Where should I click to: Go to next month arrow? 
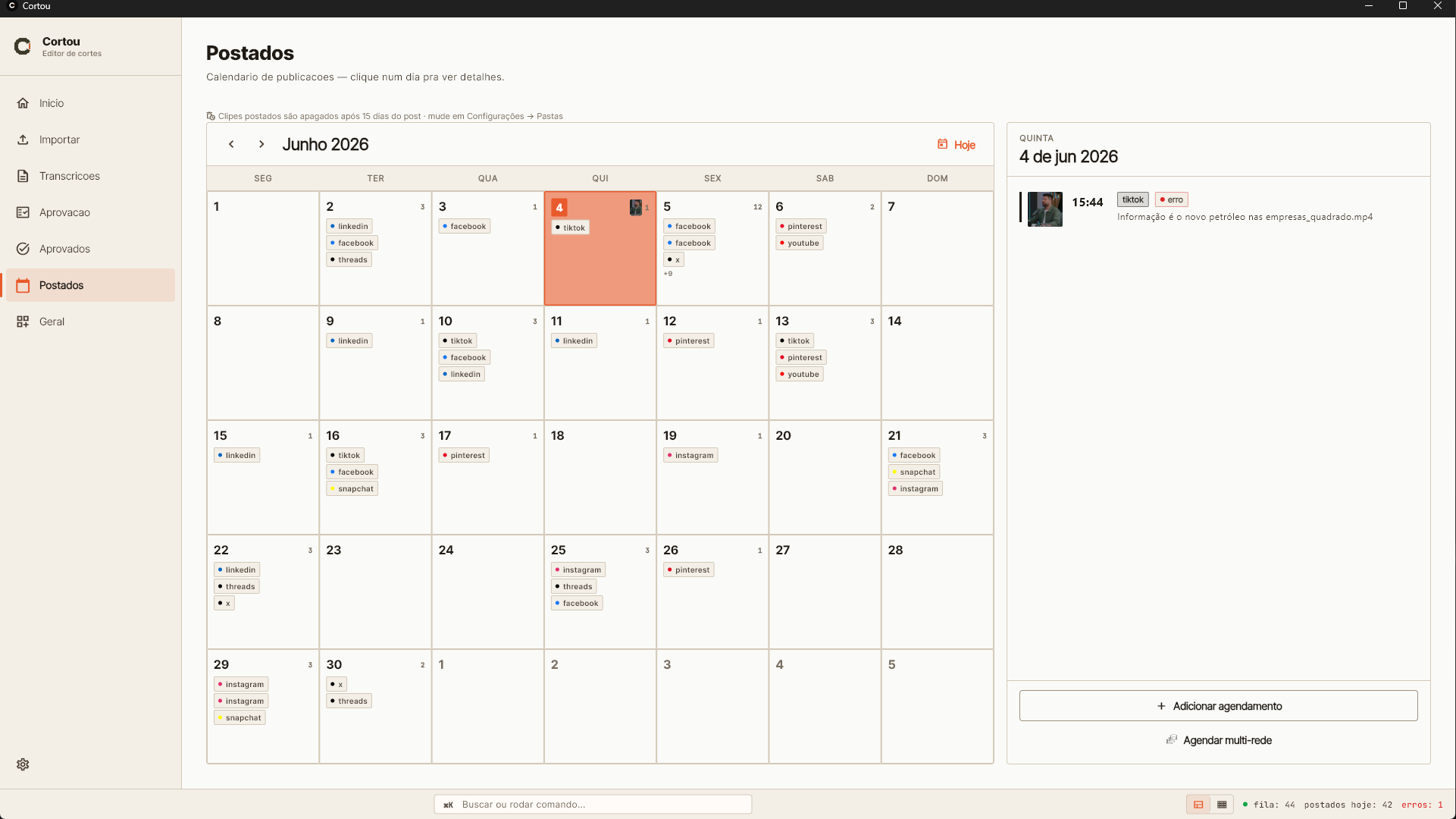click(x=261, y=144)
